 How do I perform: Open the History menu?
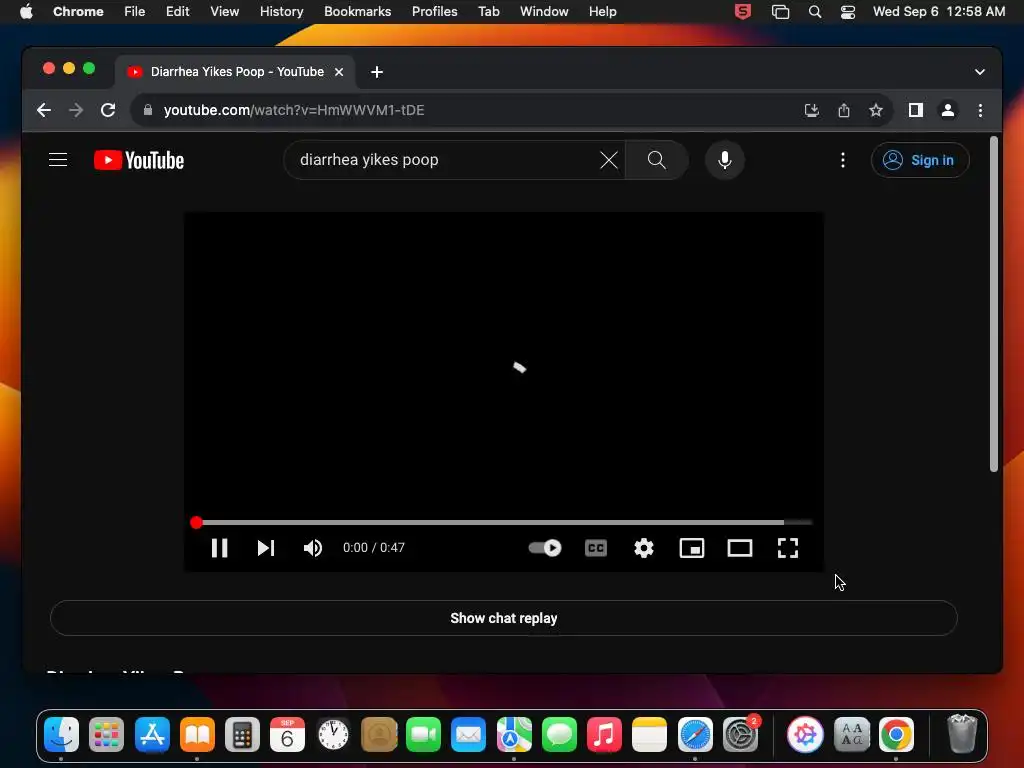[281, 12]
